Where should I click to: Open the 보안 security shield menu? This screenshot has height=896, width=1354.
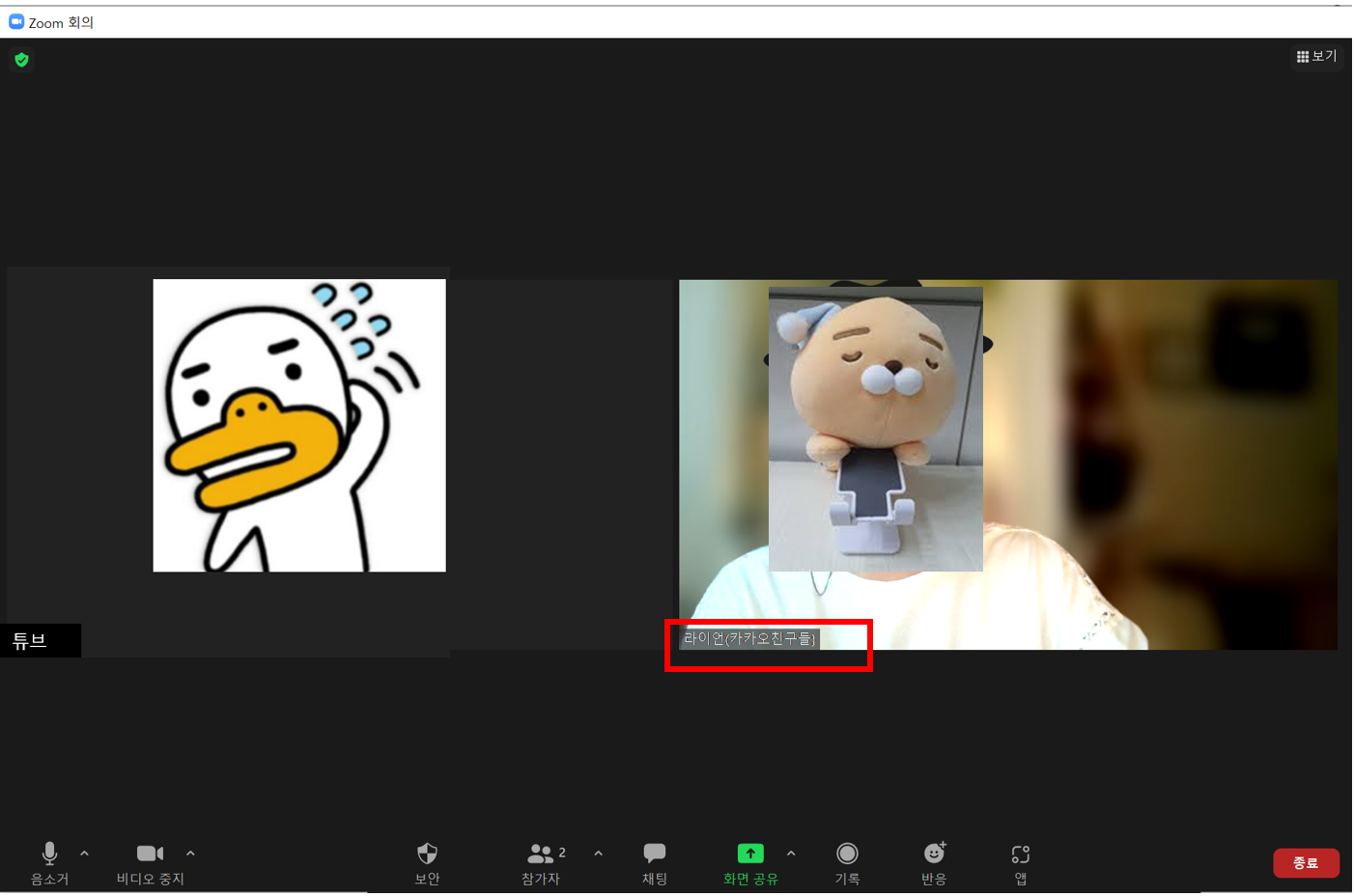(x=427, y=863)
